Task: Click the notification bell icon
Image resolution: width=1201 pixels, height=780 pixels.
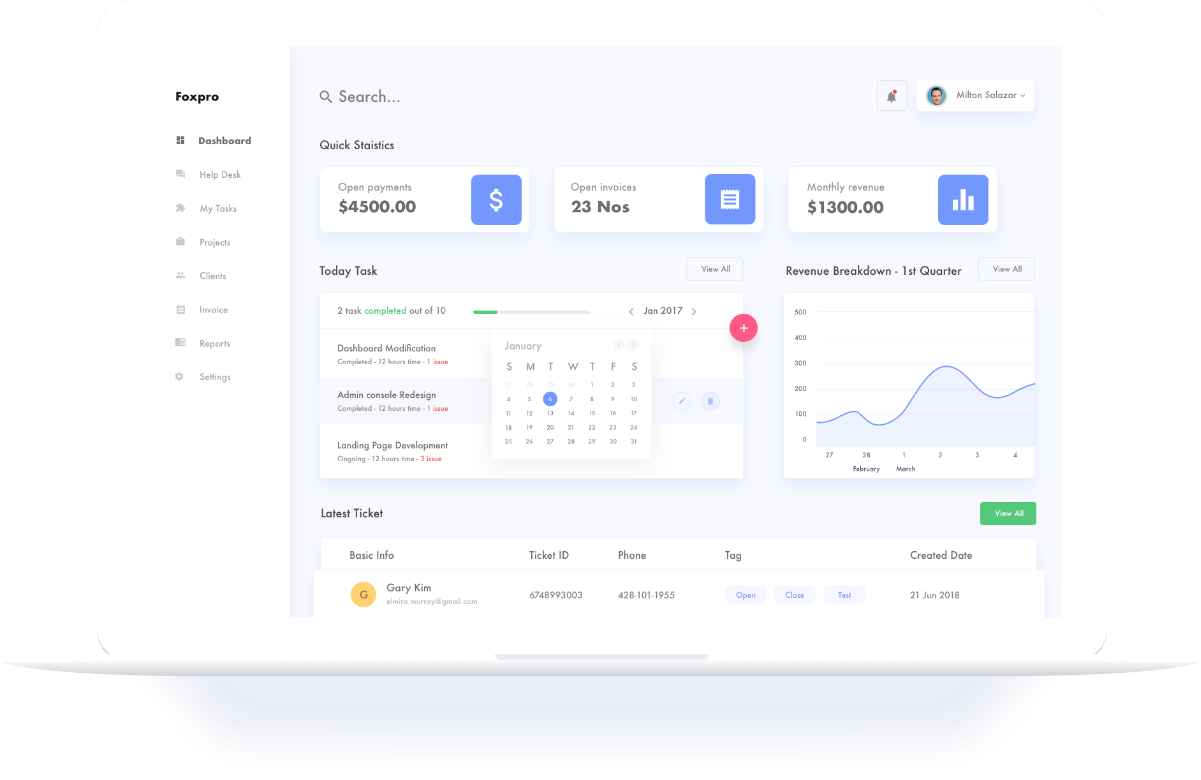Action: (891, 96)
